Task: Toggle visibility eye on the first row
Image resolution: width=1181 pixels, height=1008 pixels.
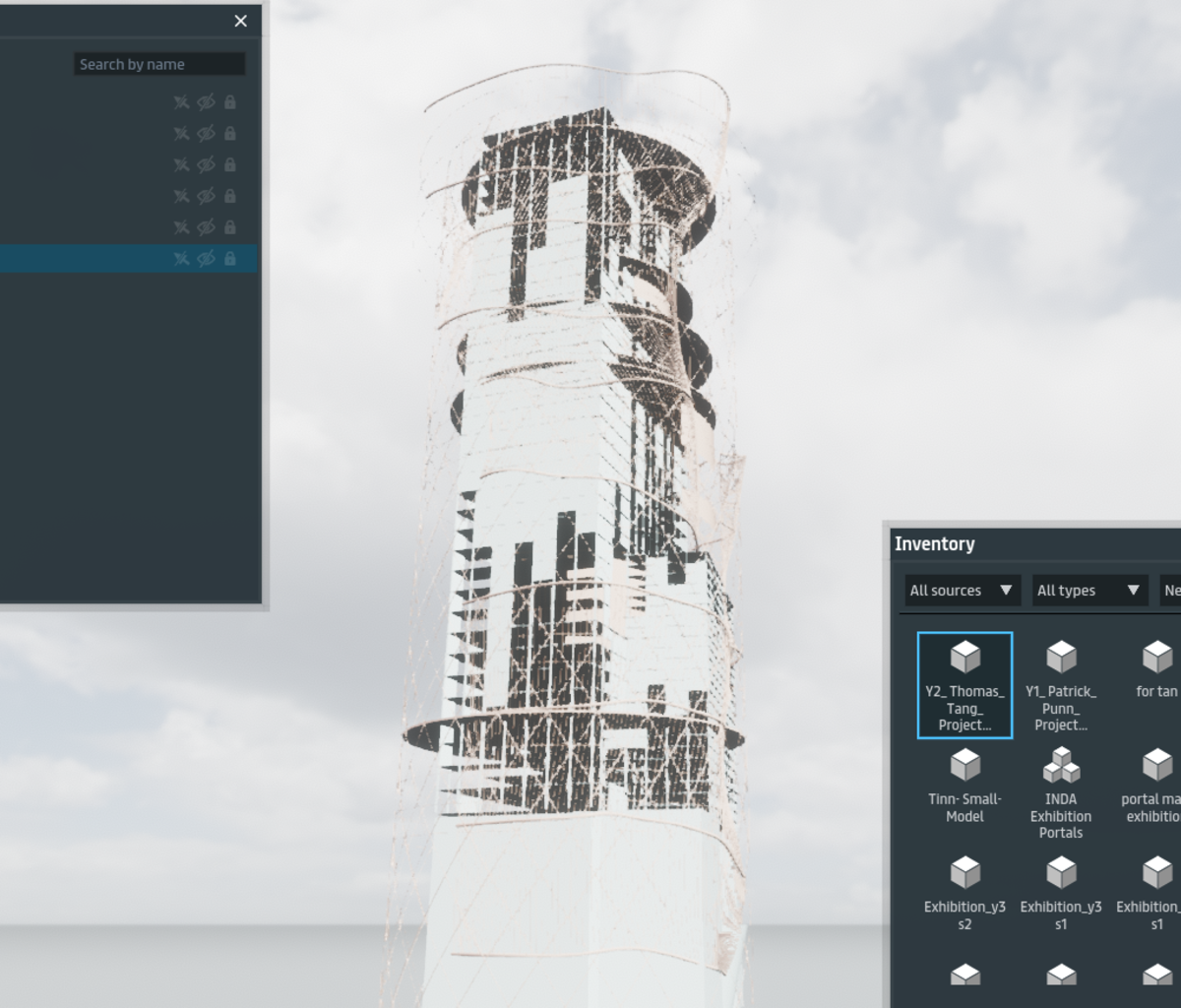Action: click(206, 102)
